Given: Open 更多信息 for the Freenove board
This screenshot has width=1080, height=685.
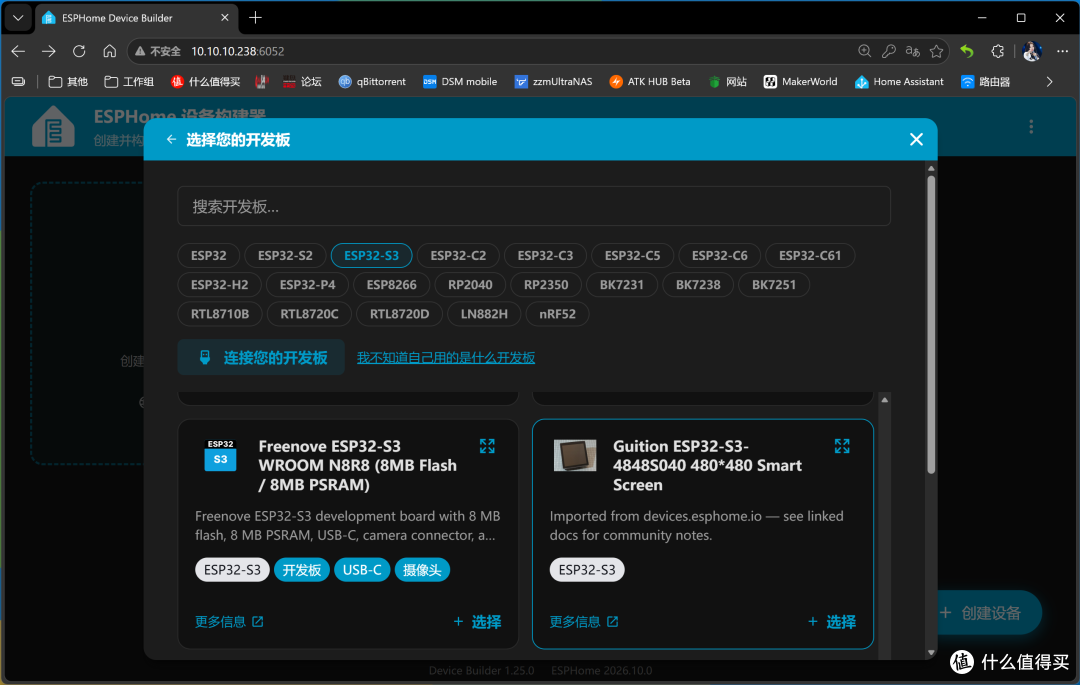Looking at the screenshot, I should tap(229, 622).
